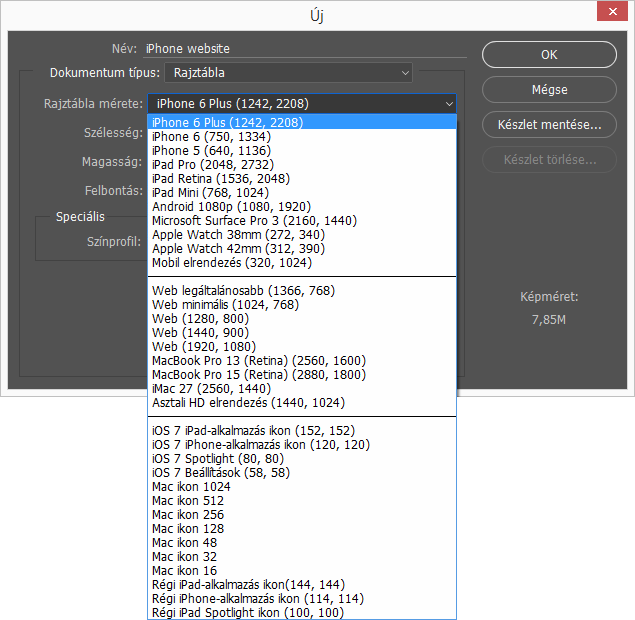This screenshot has width=635, height=620.
Task: Choose Mac ikon 16 preset
Action: point(302,571)
